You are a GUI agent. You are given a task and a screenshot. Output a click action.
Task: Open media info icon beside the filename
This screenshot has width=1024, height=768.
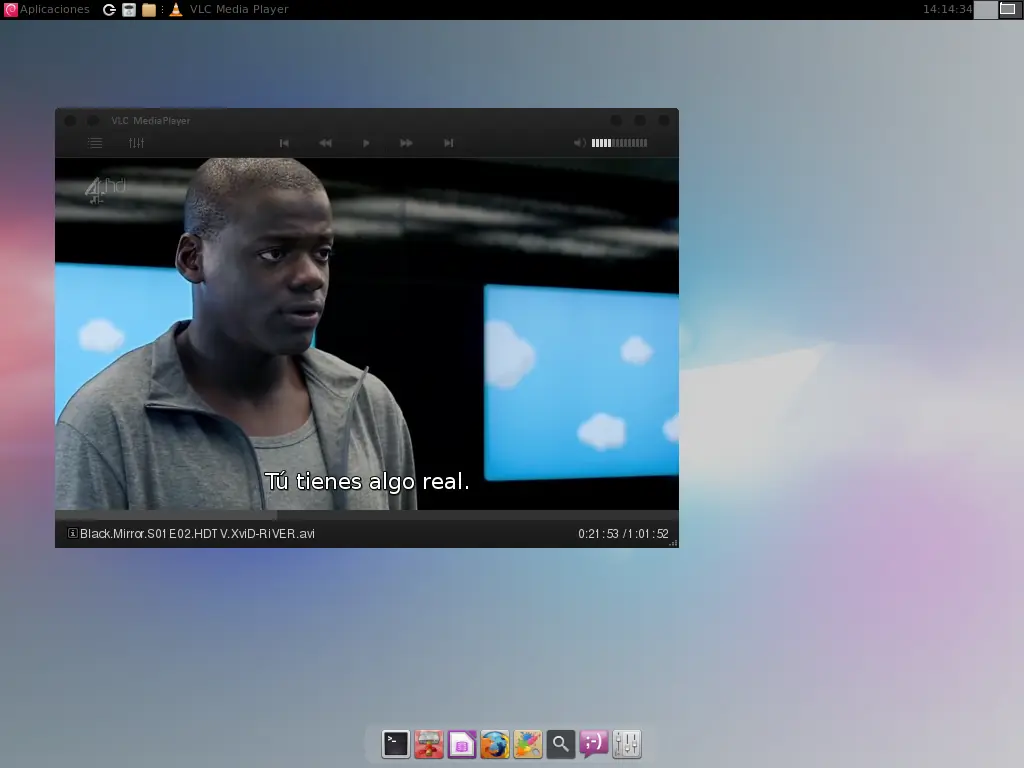[72, 534]
